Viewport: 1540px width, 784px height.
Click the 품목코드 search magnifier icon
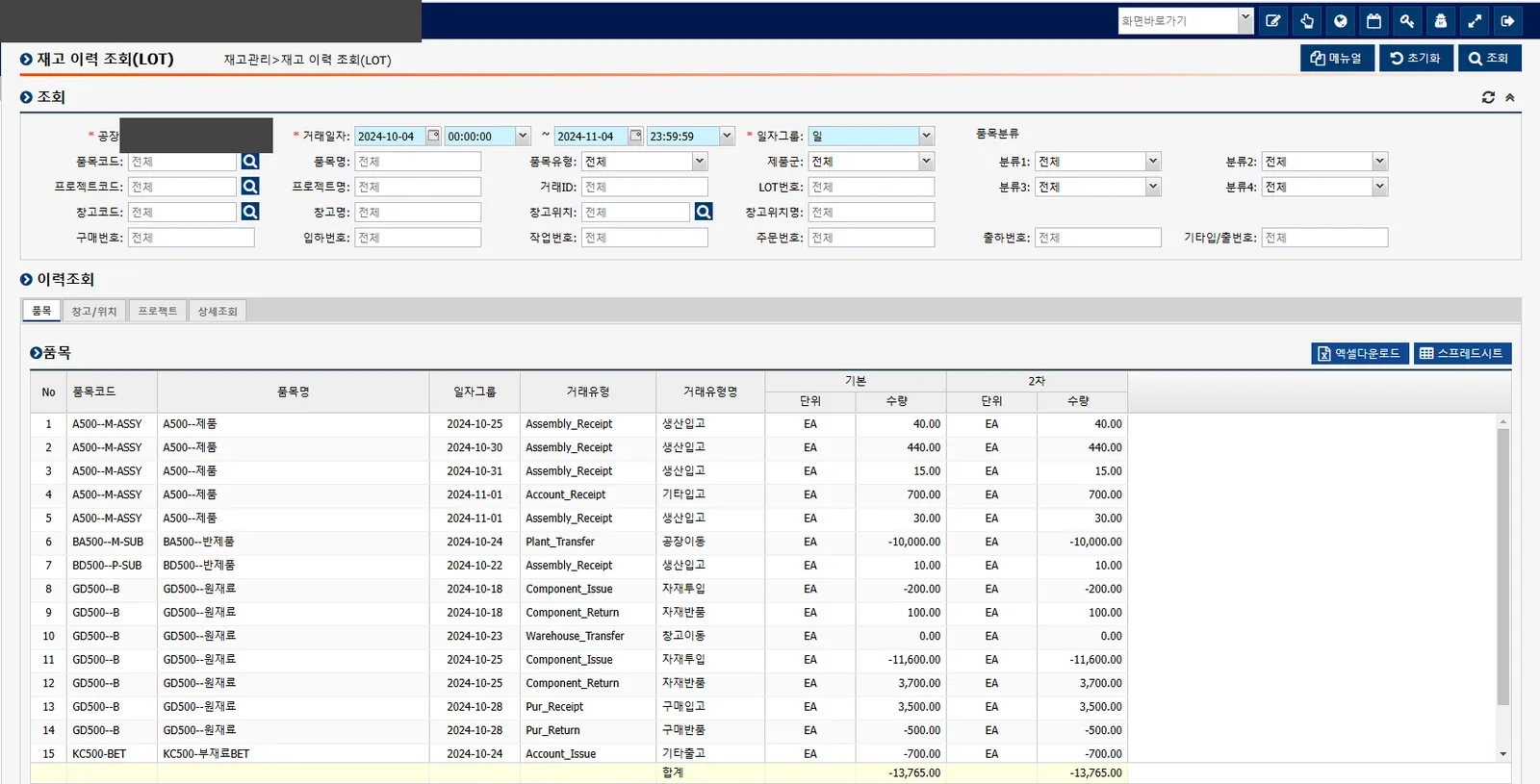[250, 162]
